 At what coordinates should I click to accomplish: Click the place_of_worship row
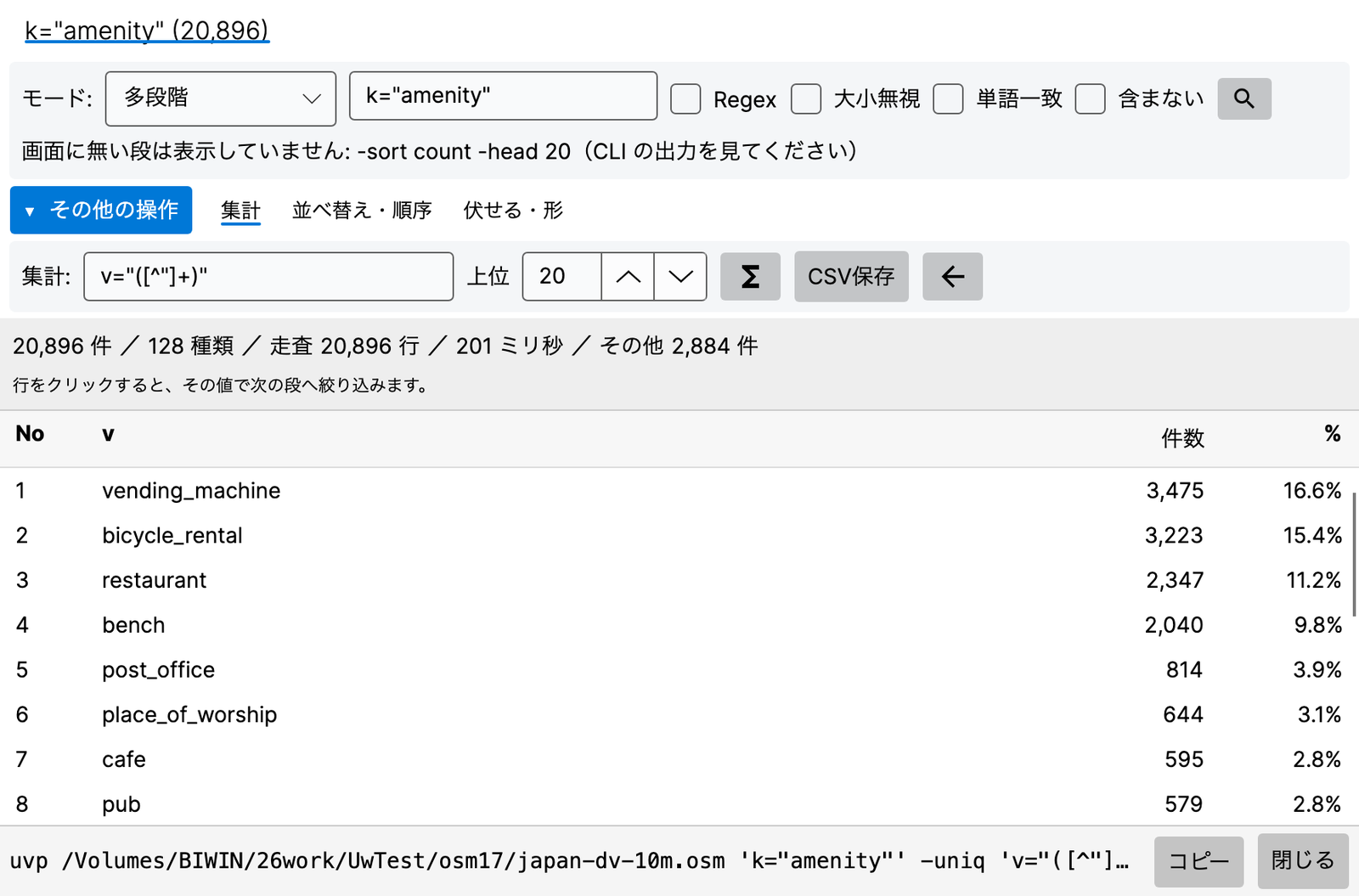click(679, 715)
